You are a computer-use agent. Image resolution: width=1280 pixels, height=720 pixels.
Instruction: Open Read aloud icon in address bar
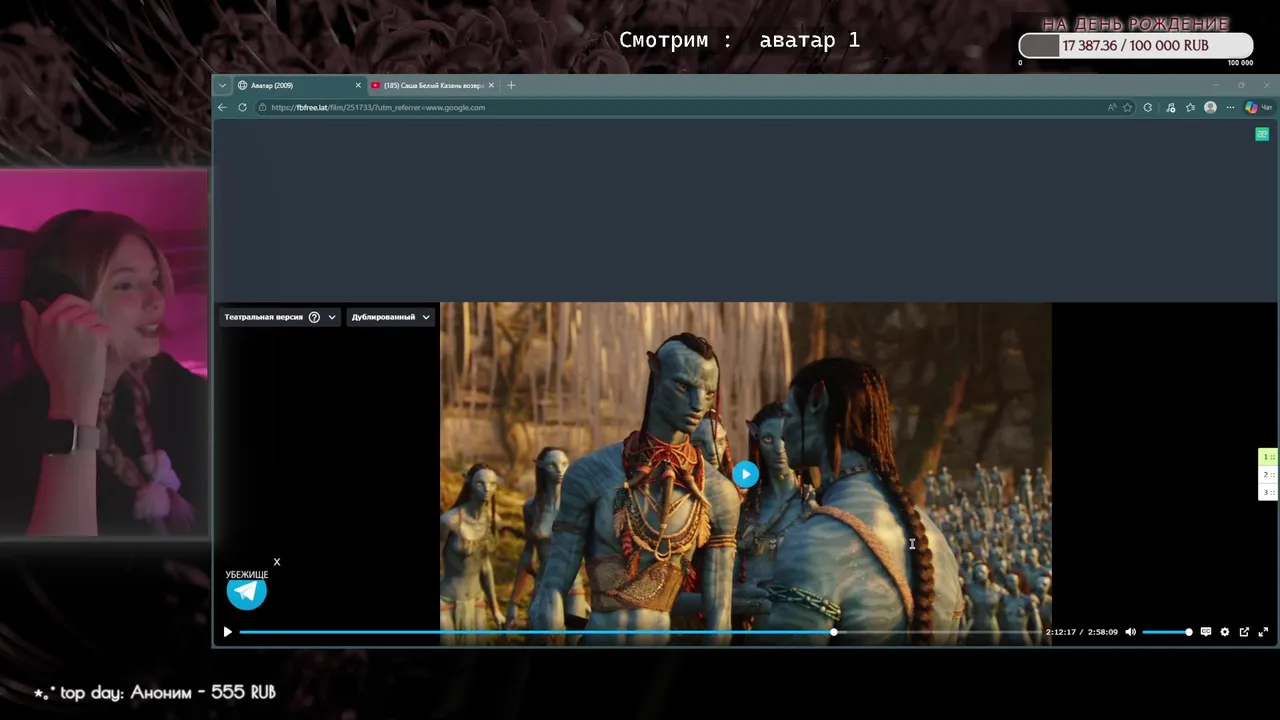1111,107
